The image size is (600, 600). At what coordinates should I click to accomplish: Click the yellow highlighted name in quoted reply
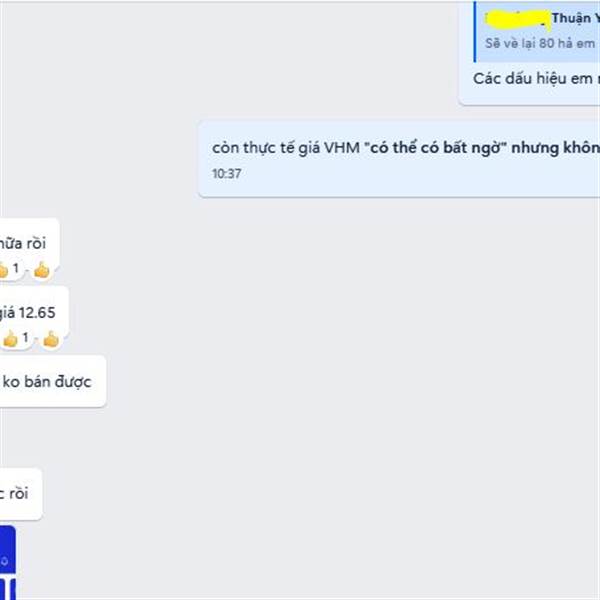(x=518, y=19)
